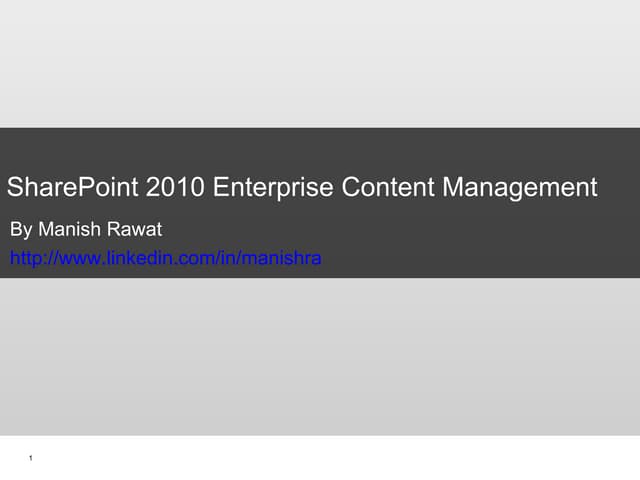Screen dimensions: 640x480
Task: Click the dark banner strip above the title
Action: [320, 146]
